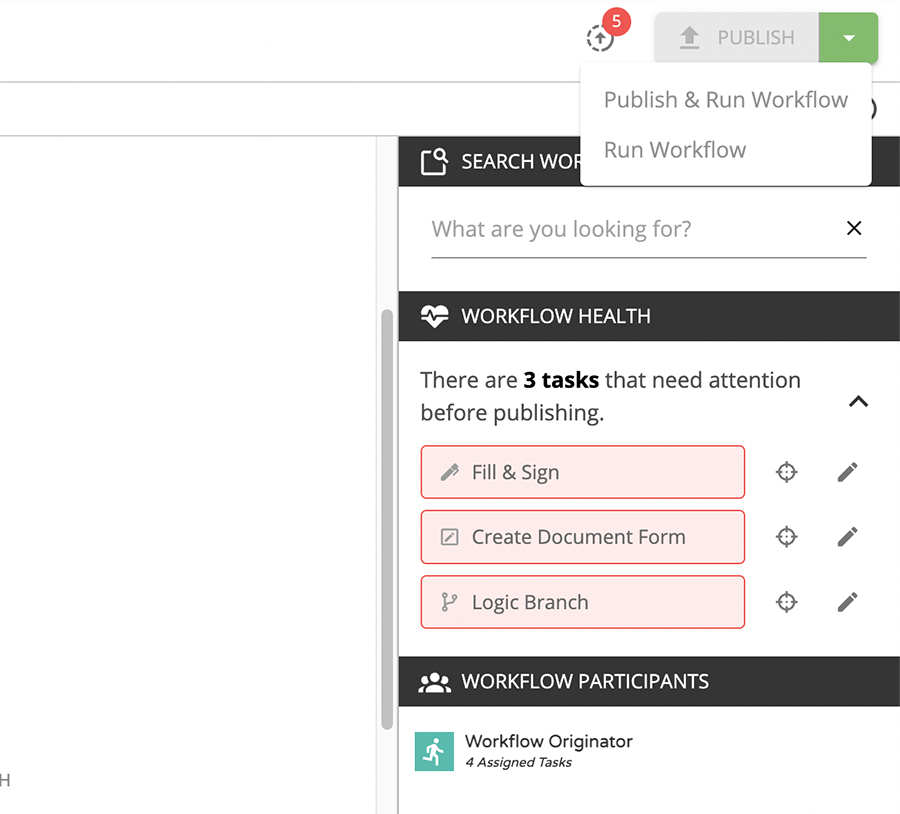The image size is (900, 814).
Task: Click the Workflow Health heartbeat icon
Action: coord(434,314)
